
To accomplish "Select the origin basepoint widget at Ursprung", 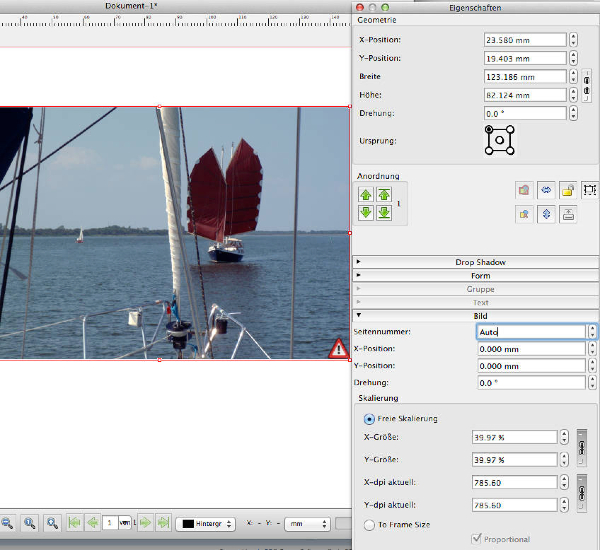I will click(499, 141).
